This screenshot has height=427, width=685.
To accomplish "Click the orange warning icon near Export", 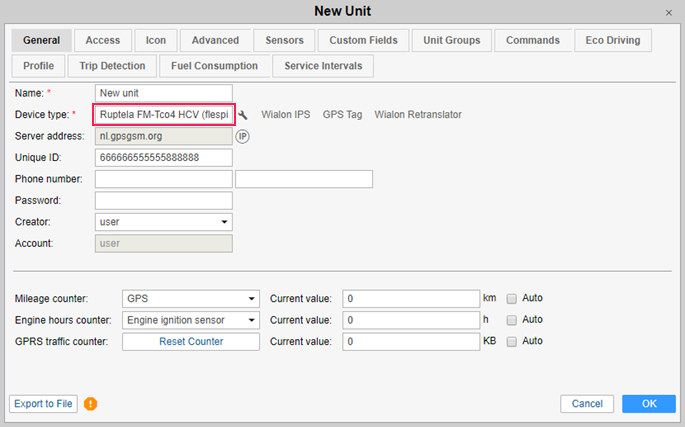I will 91,404.
